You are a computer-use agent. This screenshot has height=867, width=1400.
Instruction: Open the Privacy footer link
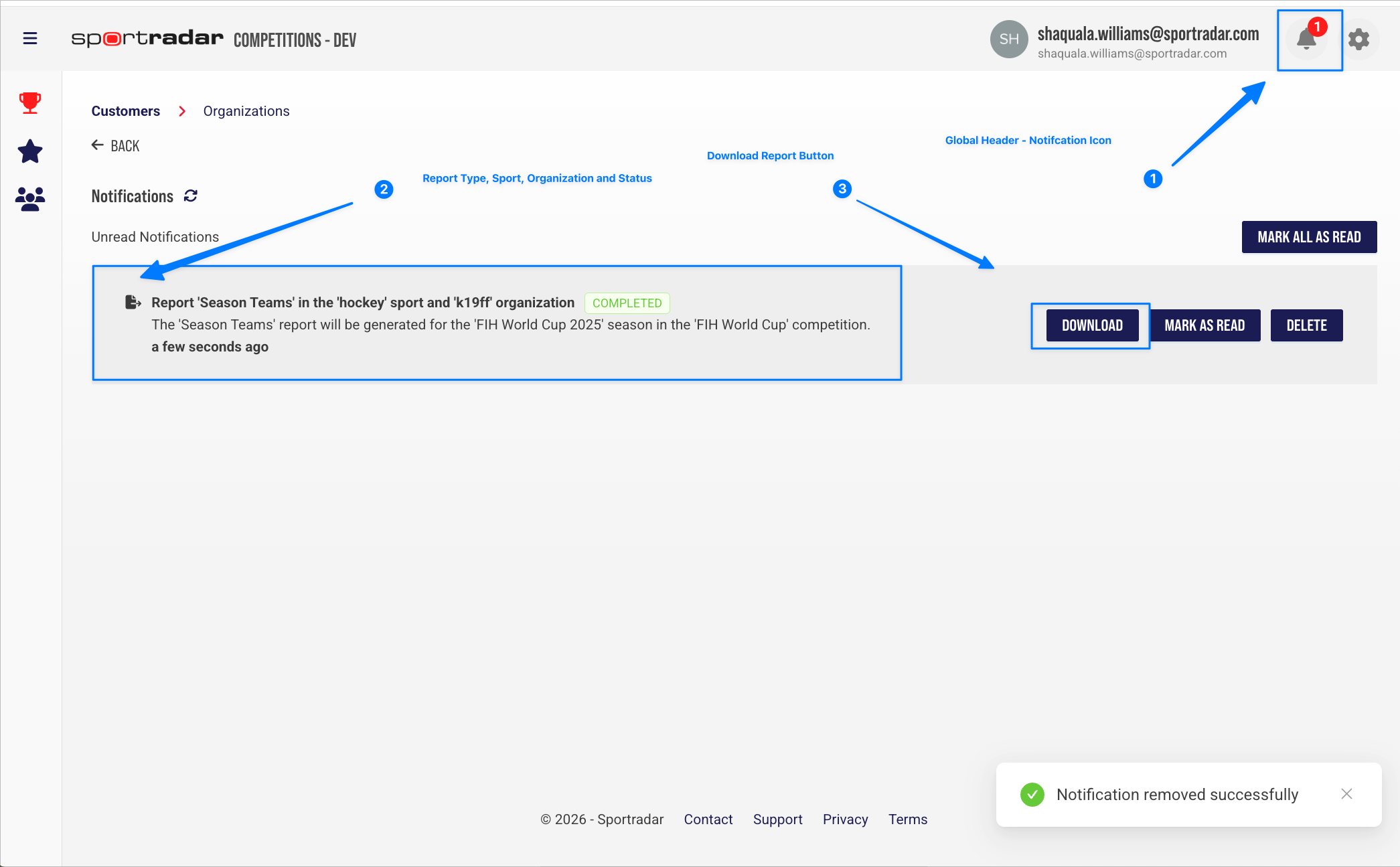point(845,819)
